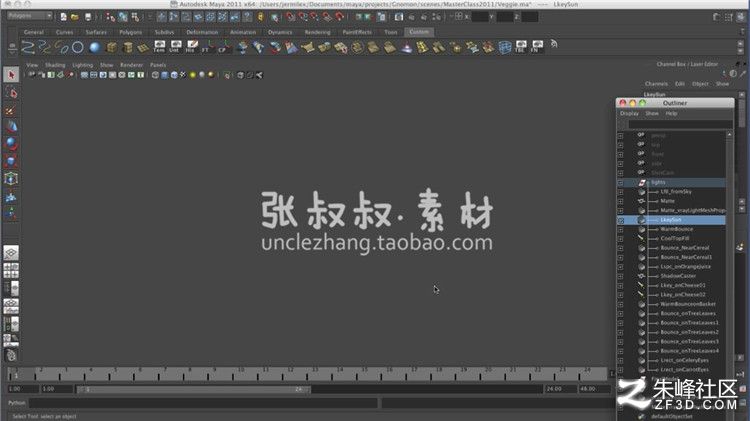This screenshot has width=750, height=421.
Task: Toggle wireframe display panel icon
Action: pyautogui.click(x=155, y=75)
